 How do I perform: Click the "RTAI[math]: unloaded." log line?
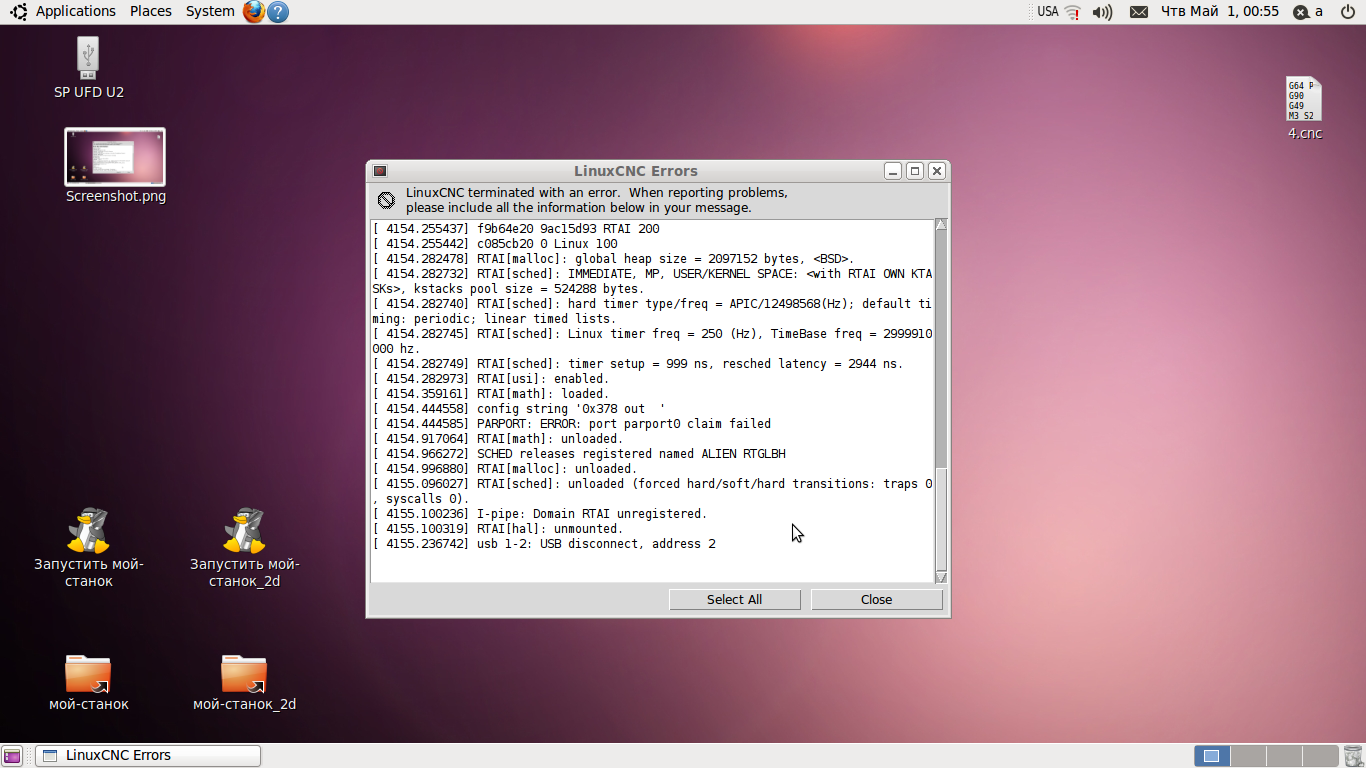tap(550, 439)
